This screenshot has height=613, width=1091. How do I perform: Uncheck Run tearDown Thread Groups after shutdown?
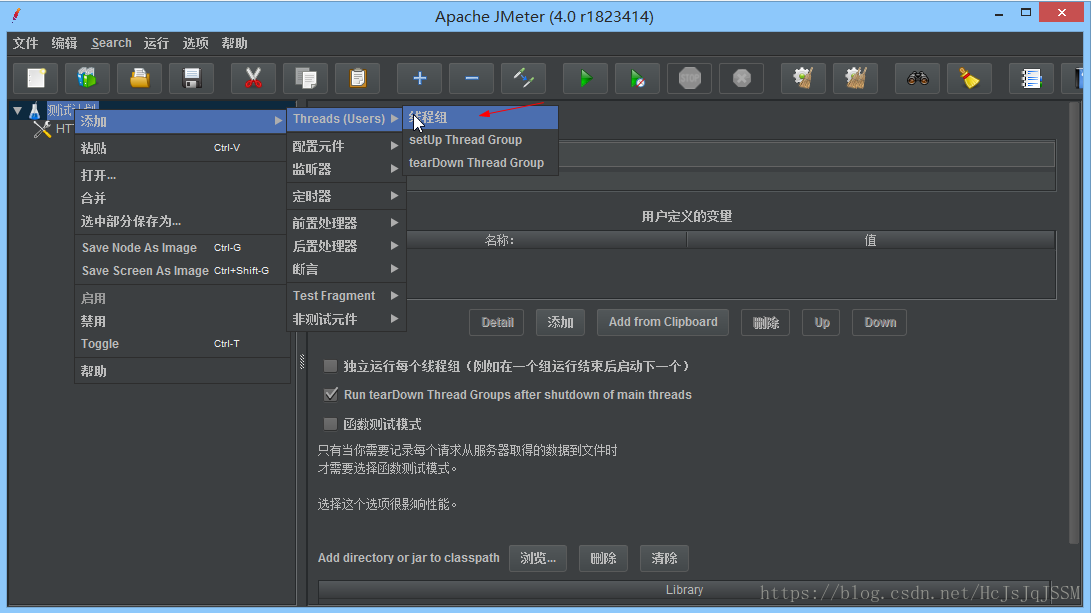331,395
